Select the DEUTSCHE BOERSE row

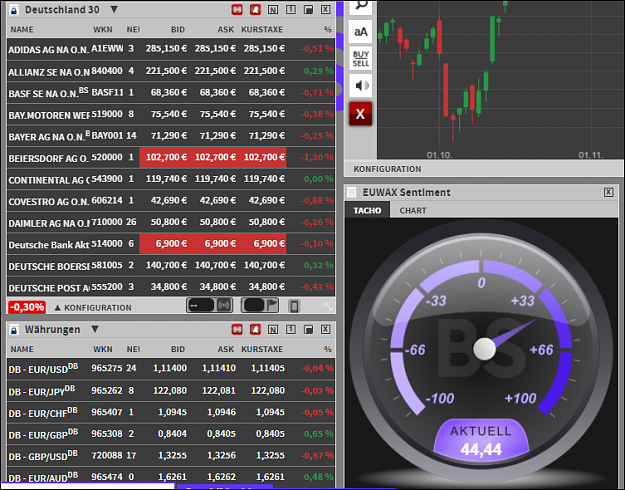coord(171,266)
